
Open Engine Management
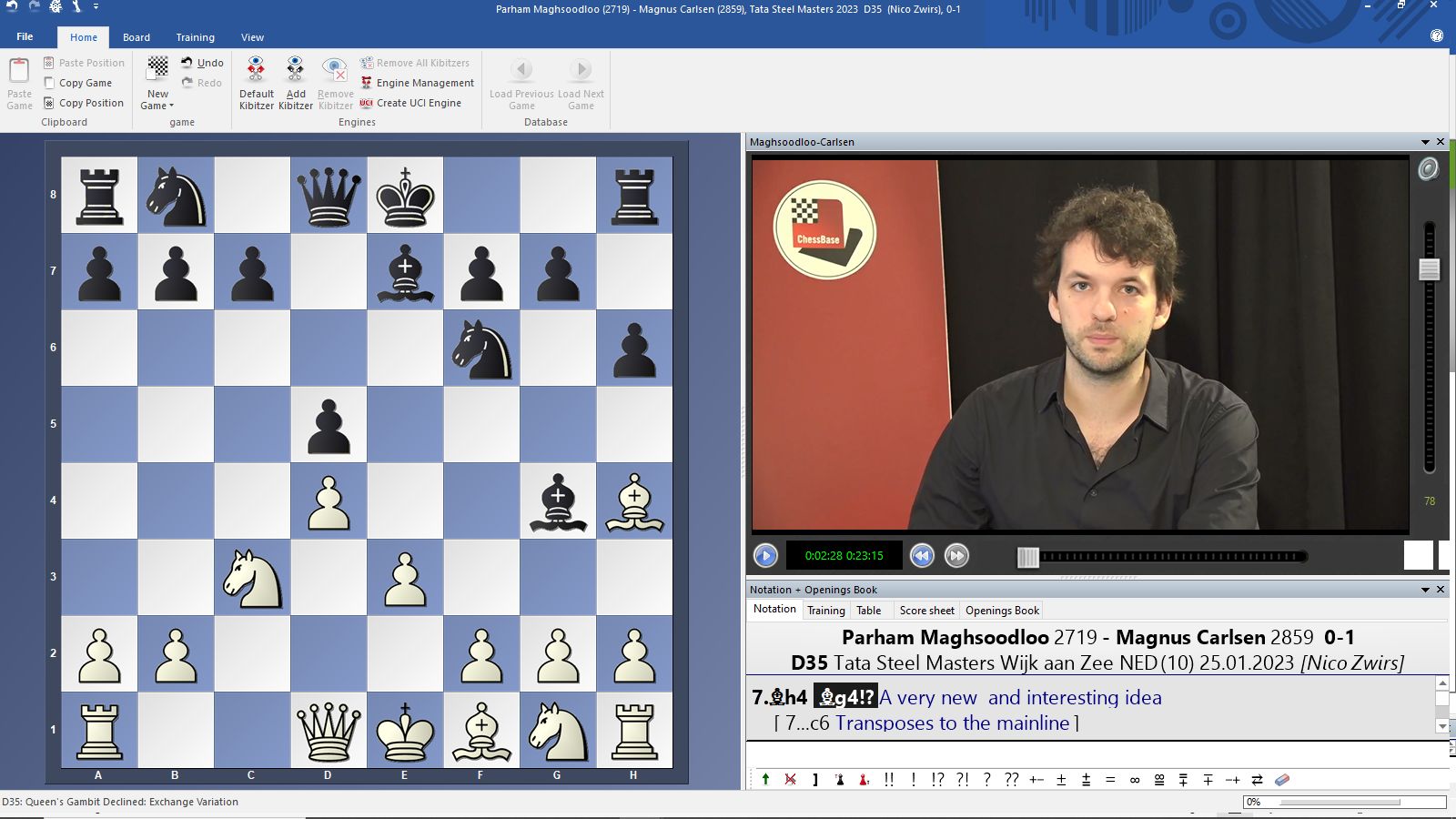(417, 83)
